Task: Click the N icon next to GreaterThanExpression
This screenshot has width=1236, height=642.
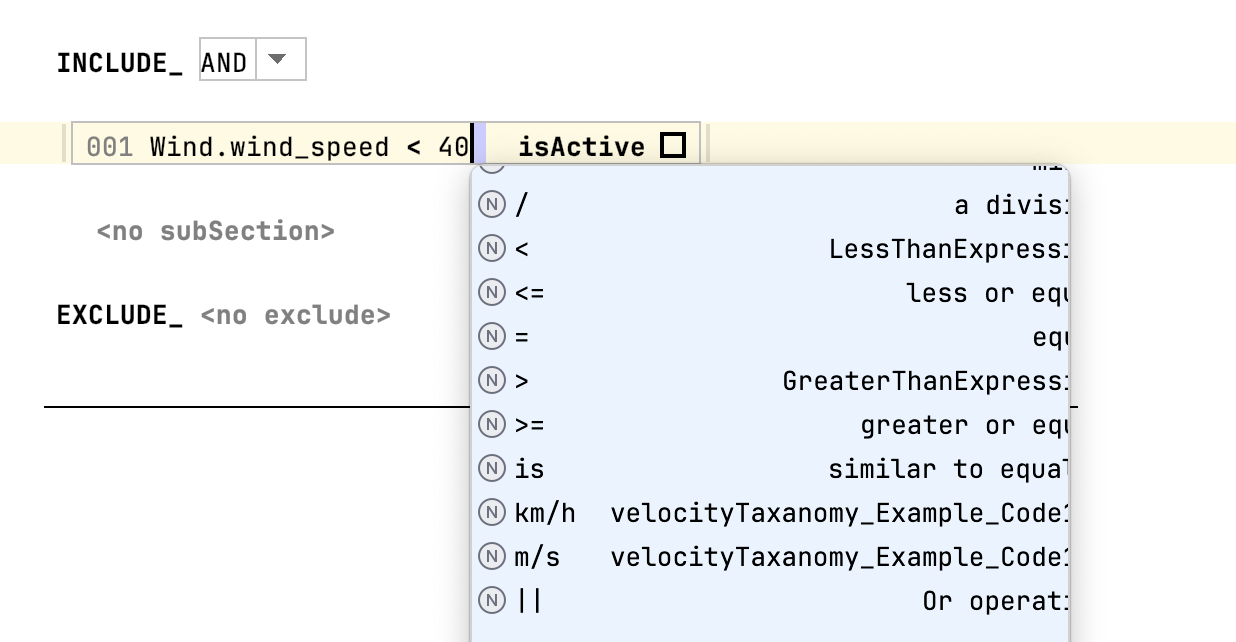Action: [x=491, y=381]
